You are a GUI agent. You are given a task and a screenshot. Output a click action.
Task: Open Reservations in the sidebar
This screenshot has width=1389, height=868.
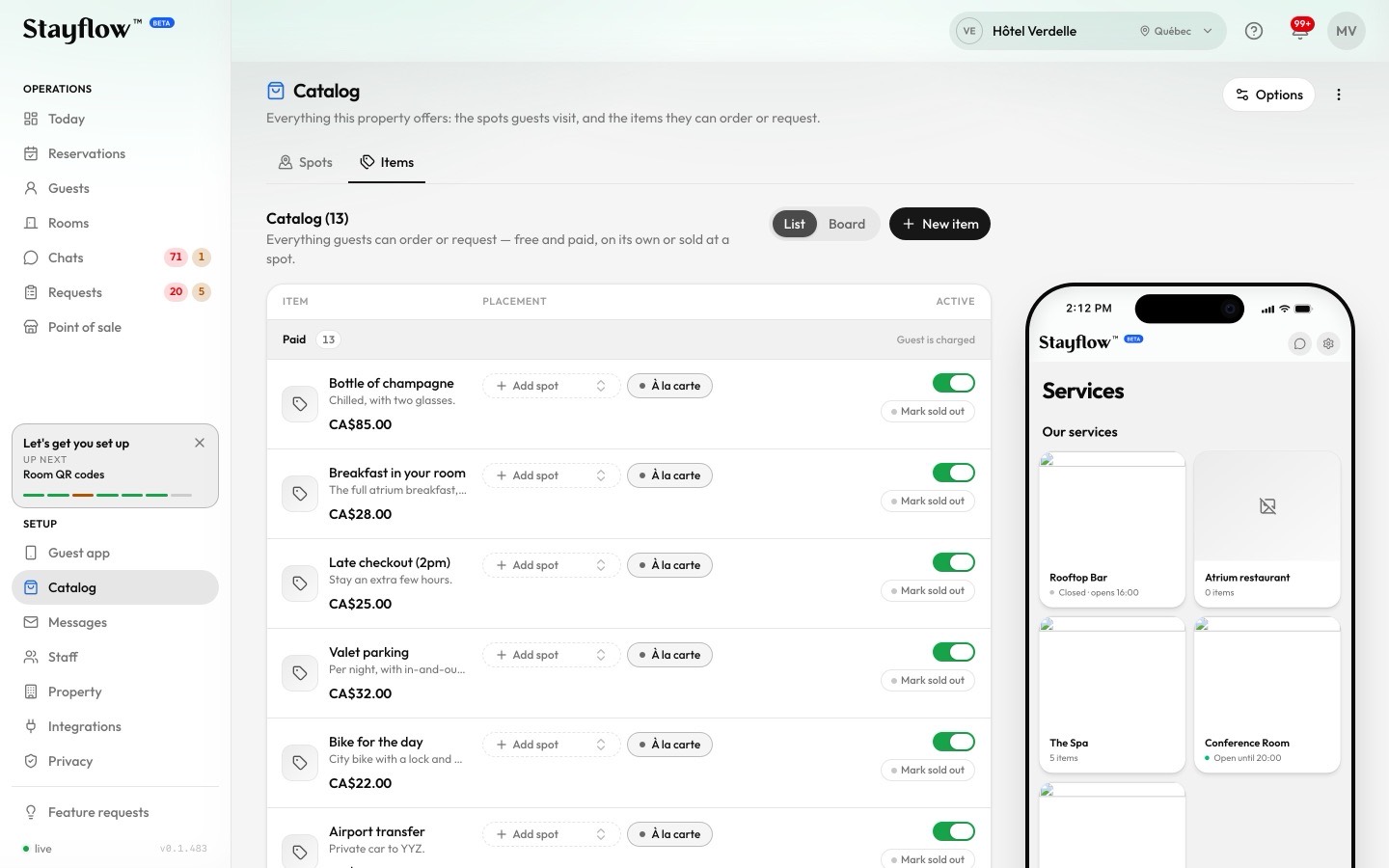[115, 153]
